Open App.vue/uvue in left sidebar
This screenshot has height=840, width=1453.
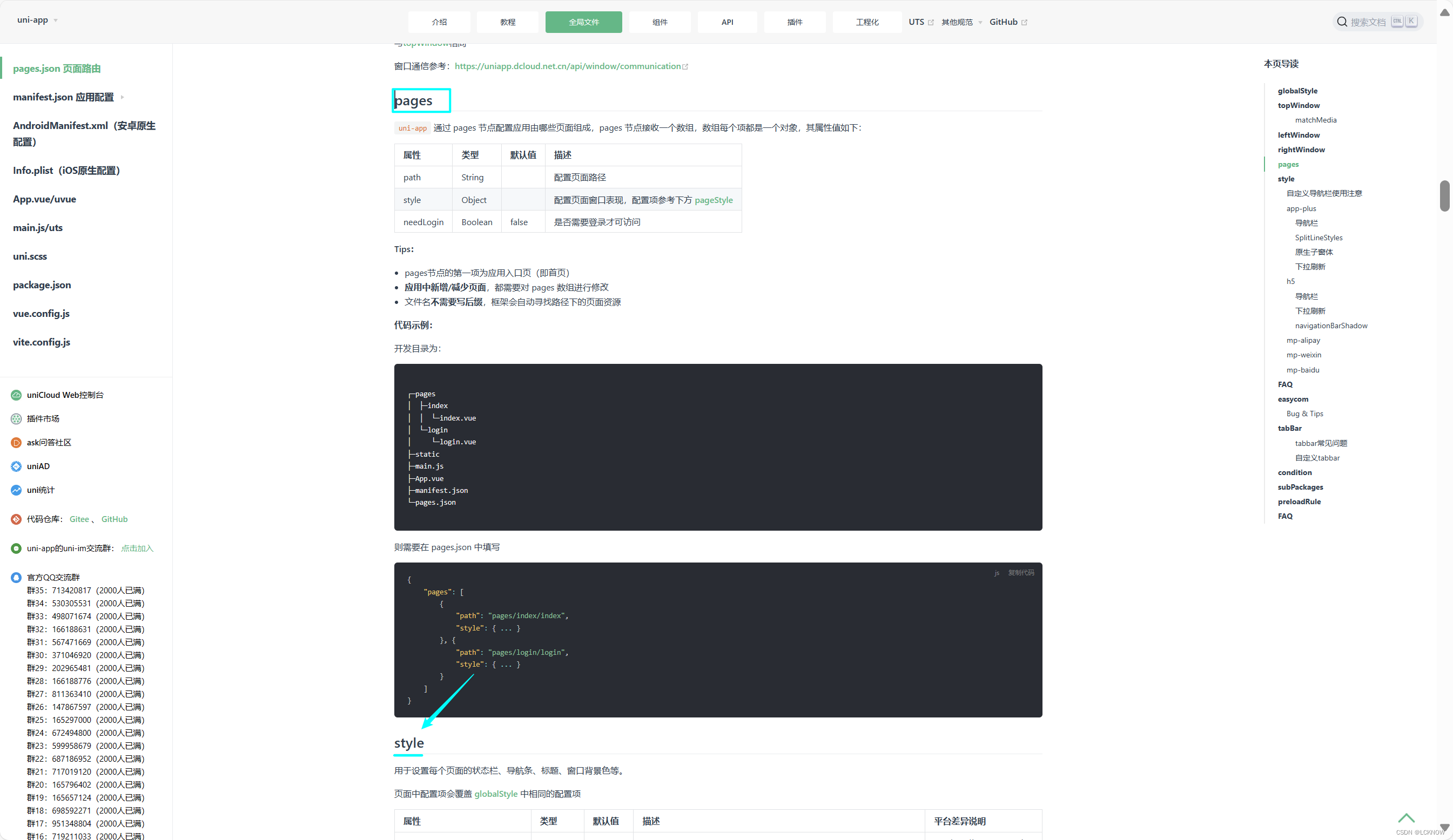(44, 199)
